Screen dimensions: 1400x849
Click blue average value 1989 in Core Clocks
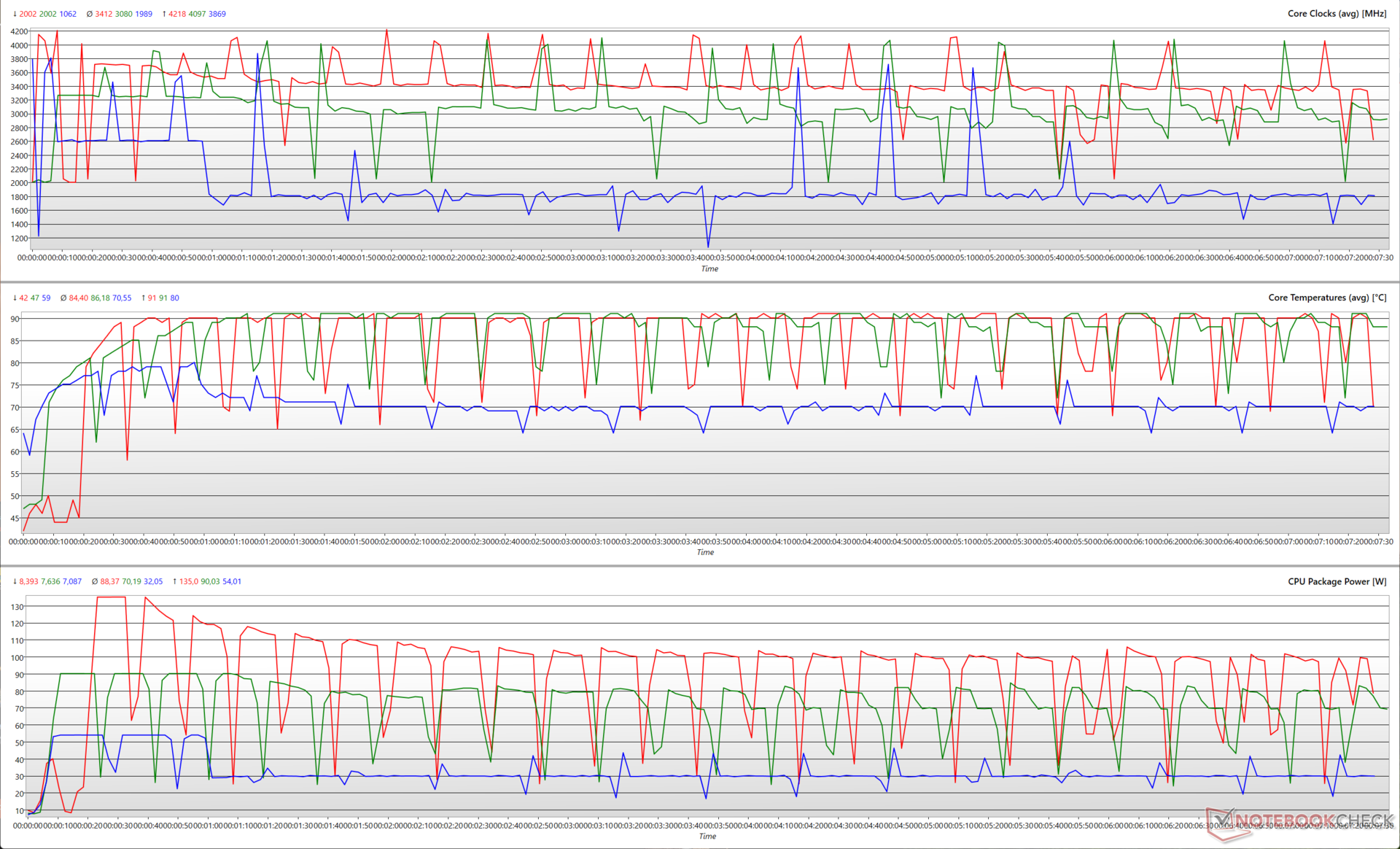(x=144, y=14)
